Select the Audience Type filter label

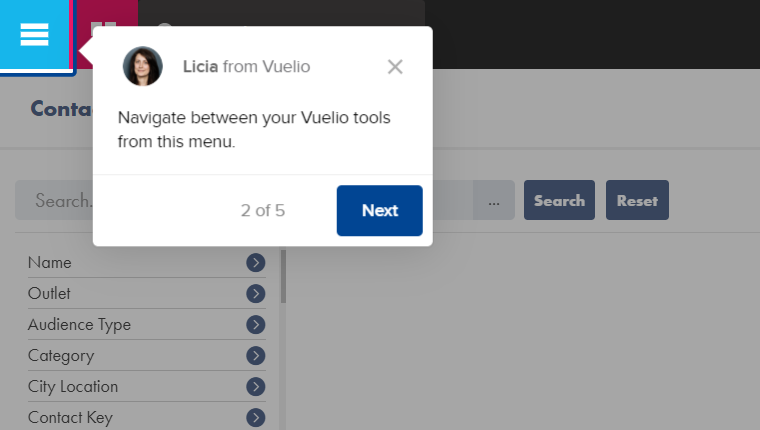click(x=79, y=325)
